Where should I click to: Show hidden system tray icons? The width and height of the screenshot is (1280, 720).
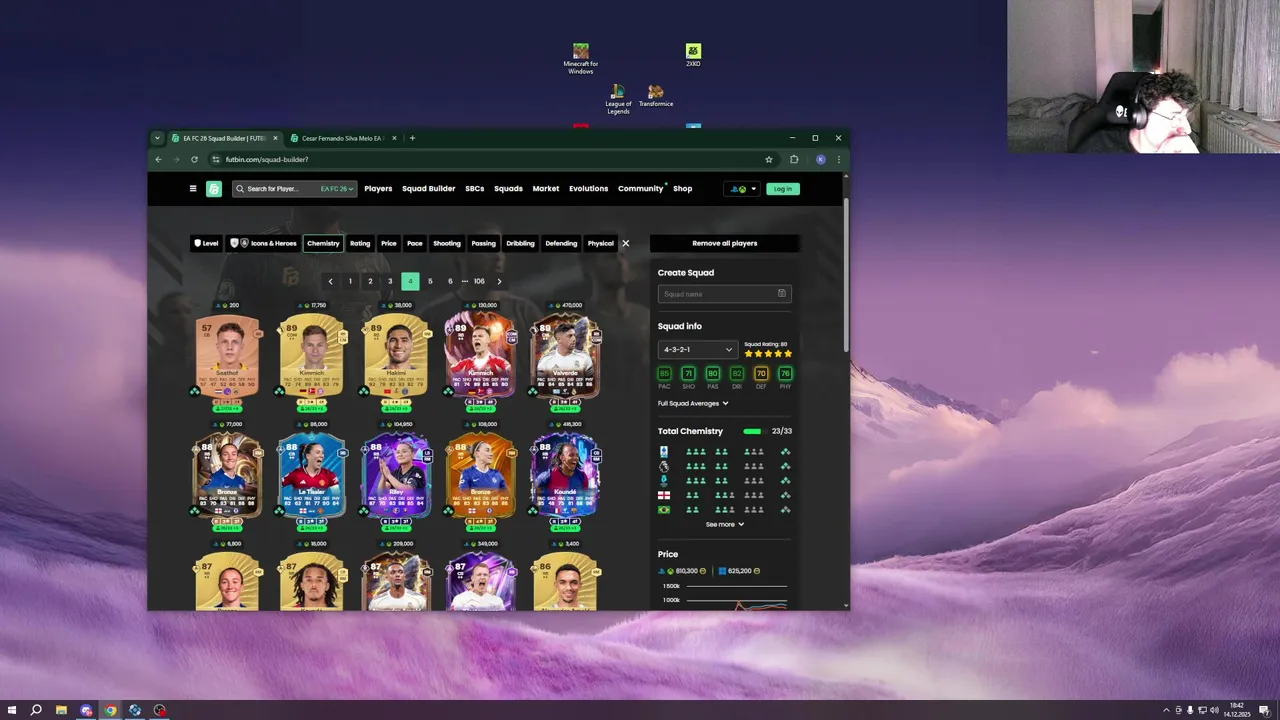[1166, 710]
